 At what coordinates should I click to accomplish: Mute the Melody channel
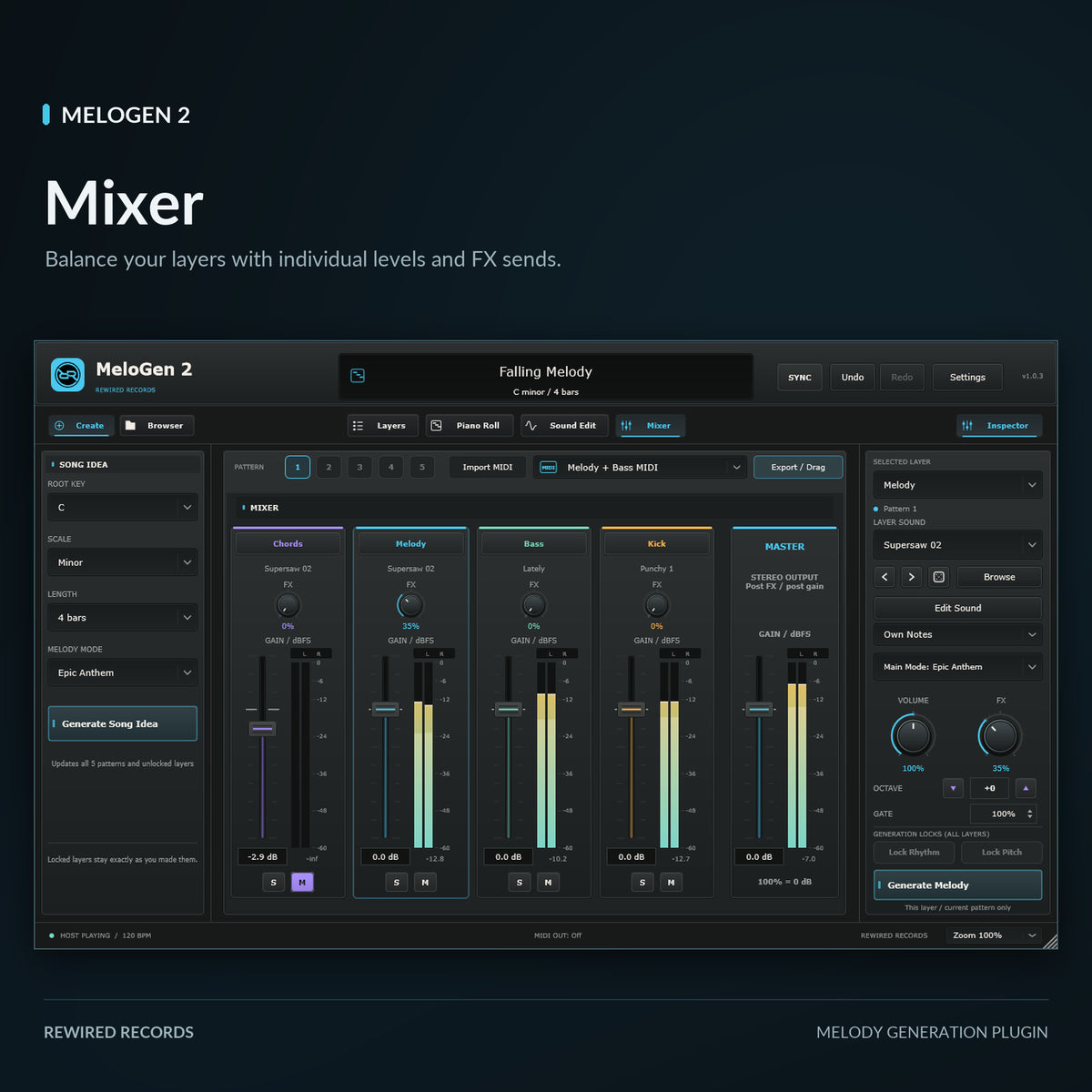(x=425, y=882)
